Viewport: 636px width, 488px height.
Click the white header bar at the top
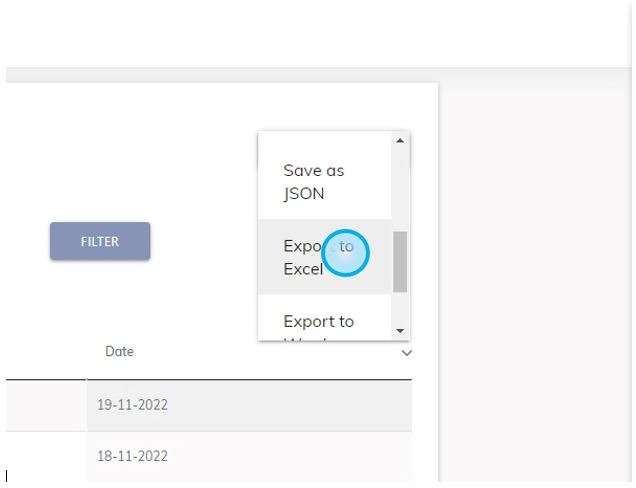tap(316, 34)
